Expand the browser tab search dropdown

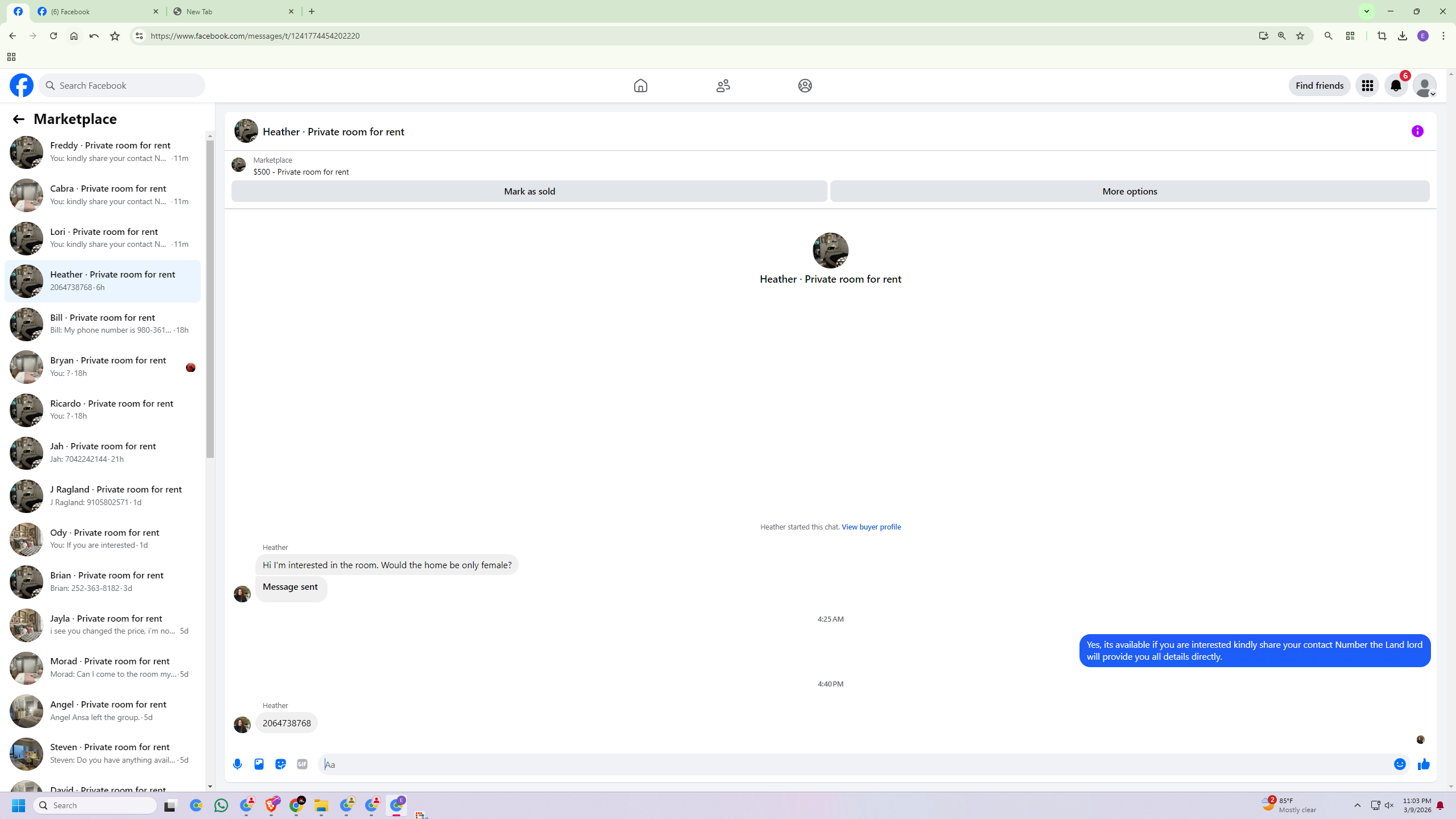tap(1366, 11)
